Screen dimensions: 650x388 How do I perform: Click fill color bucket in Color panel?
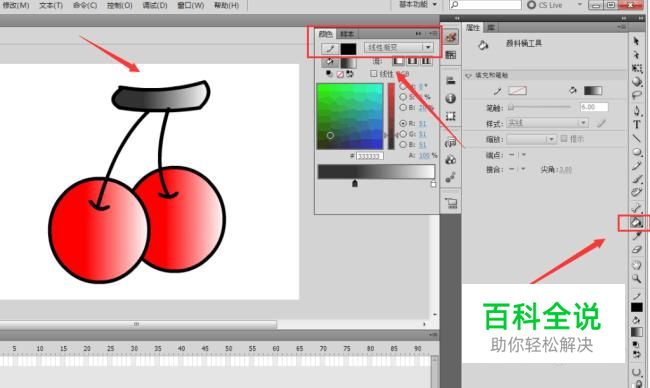pos(330,63)
